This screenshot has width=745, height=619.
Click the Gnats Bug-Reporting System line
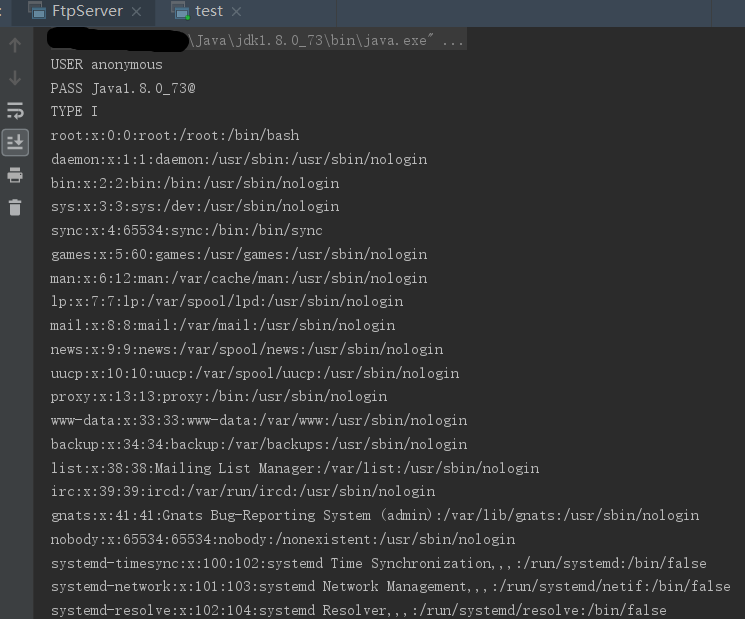pyautogui.click(x=374, y=515)
